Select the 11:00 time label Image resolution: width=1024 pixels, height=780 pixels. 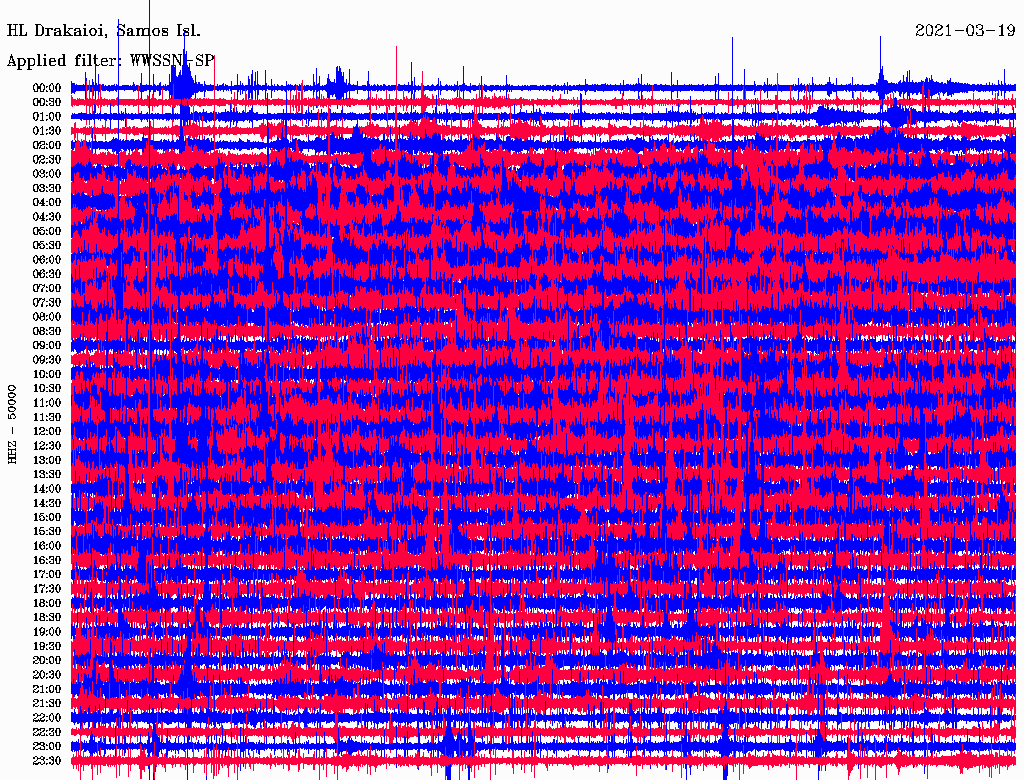tap(47, 402)
